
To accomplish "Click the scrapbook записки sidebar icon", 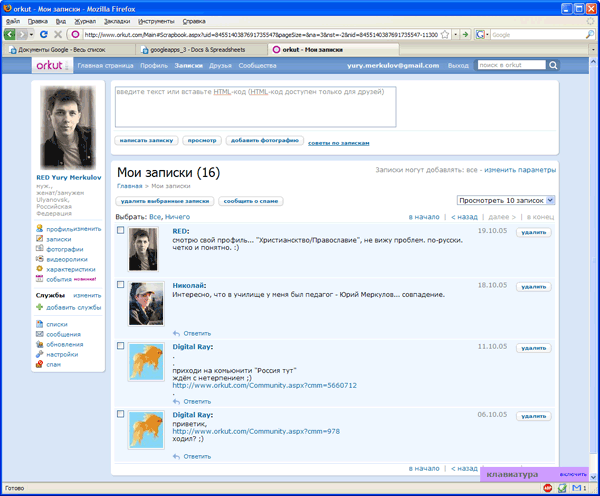I will (39, 239).
